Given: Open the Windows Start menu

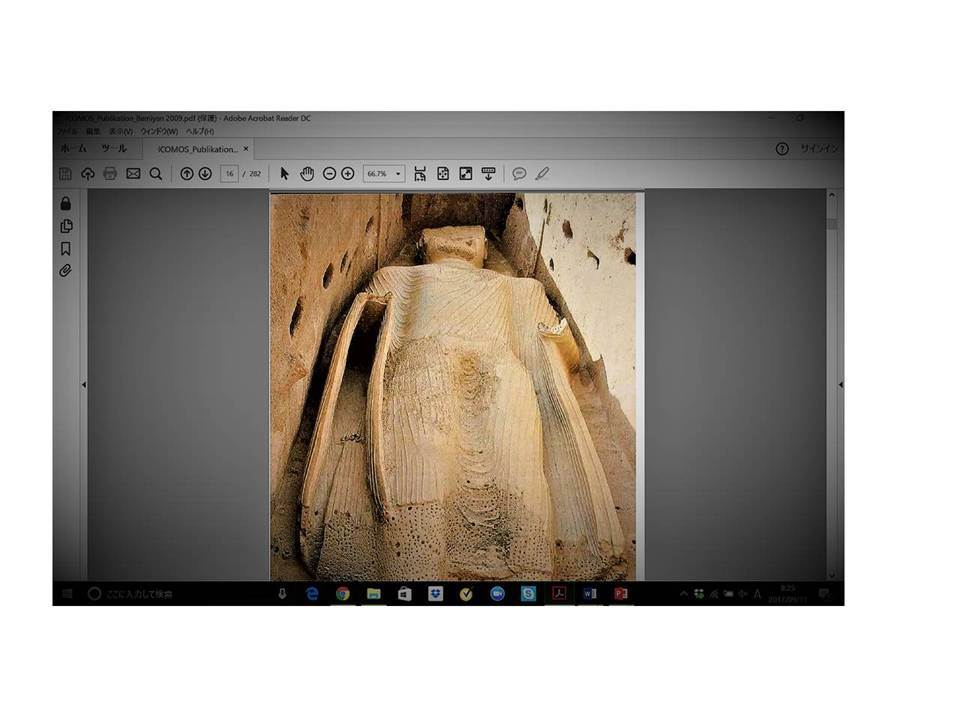Looking at the screenshot, I should tap(67, 593).
